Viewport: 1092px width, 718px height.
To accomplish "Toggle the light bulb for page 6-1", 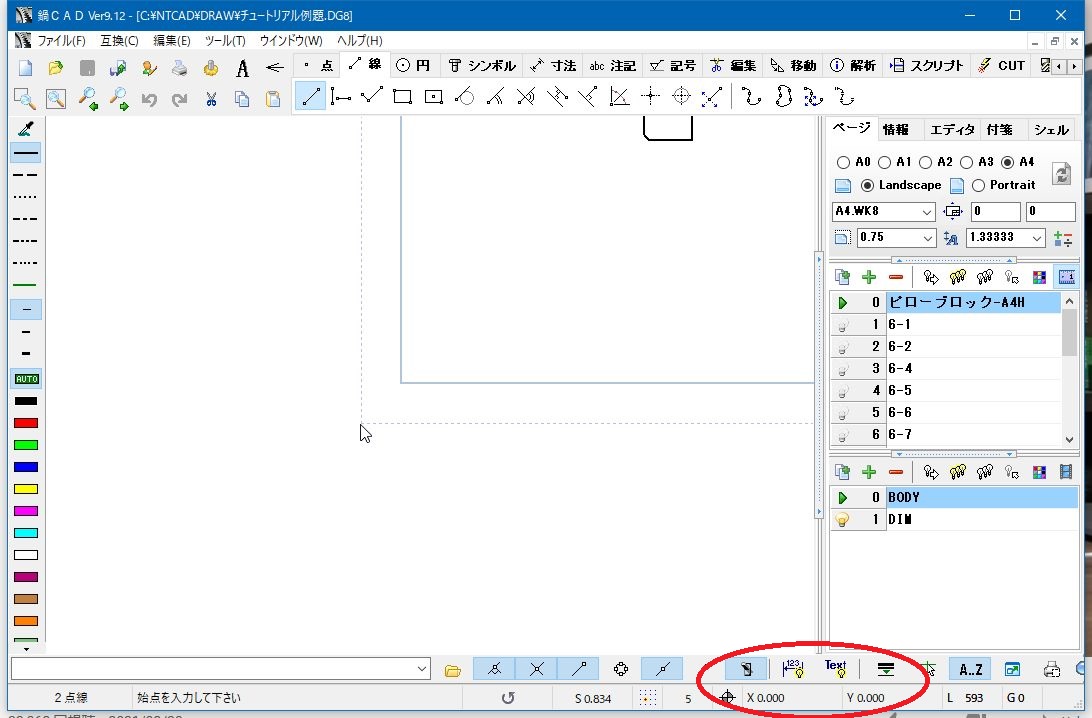I will pos(843,325).
